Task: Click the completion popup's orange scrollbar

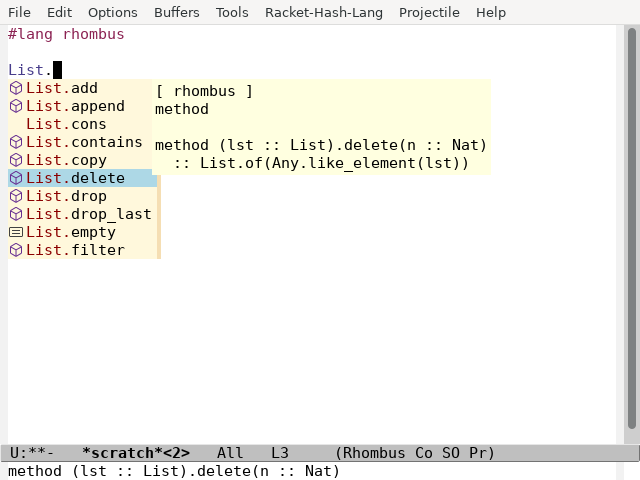Action: click(x=159, y=217)
